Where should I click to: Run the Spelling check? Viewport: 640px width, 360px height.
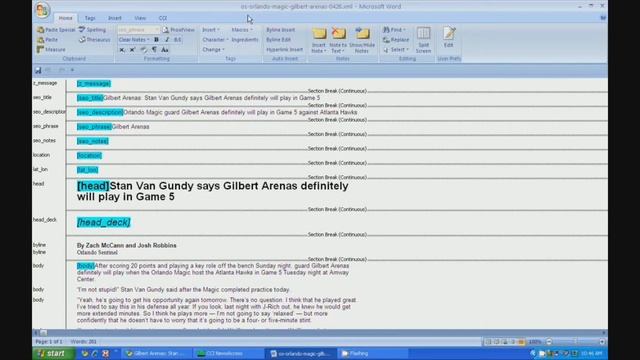tap(92, 30)
